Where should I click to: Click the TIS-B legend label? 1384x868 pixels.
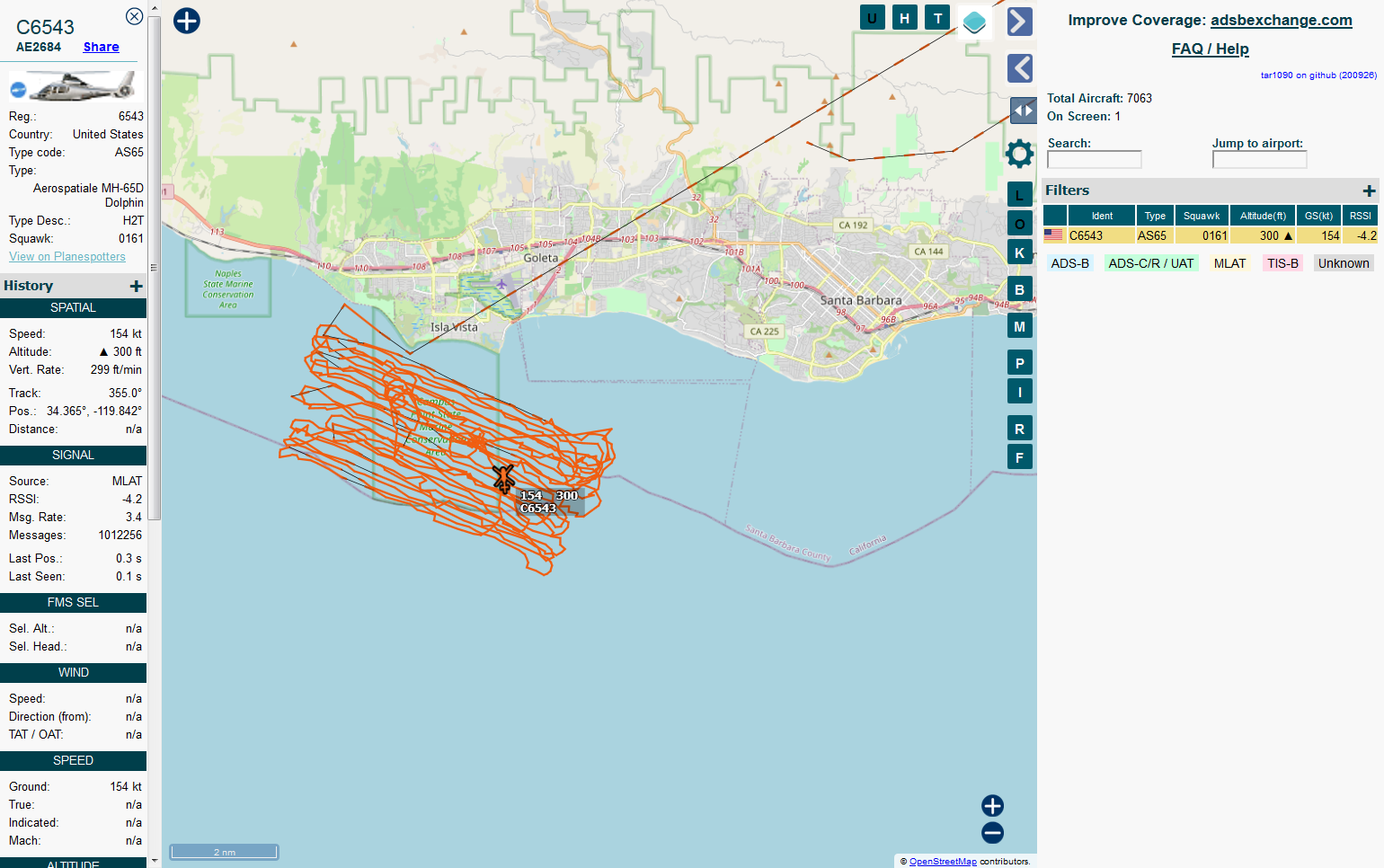coord(1282,263)
